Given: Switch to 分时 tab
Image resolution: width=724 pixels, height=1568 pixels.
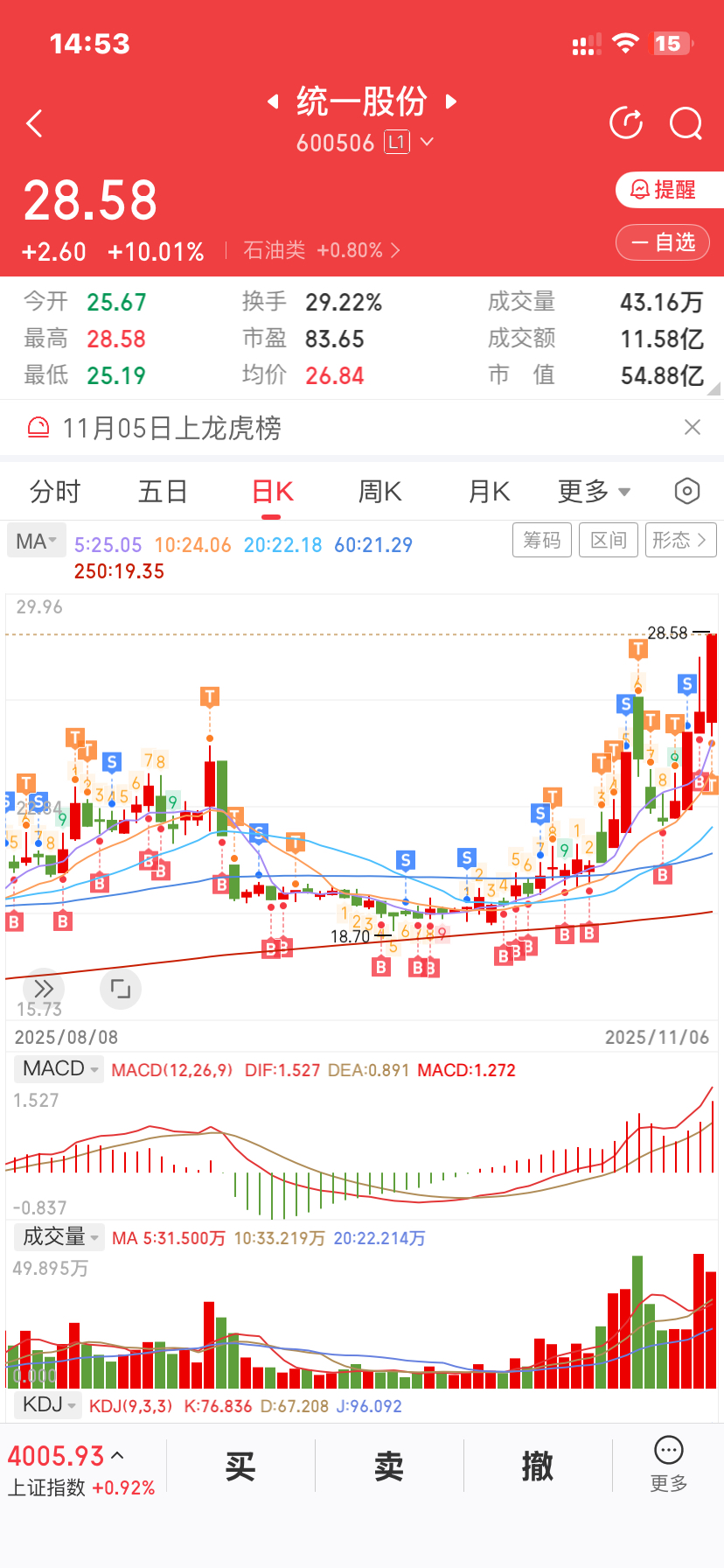Looking at the screenshot, I should pyautogui.click(x=55, y=492).
